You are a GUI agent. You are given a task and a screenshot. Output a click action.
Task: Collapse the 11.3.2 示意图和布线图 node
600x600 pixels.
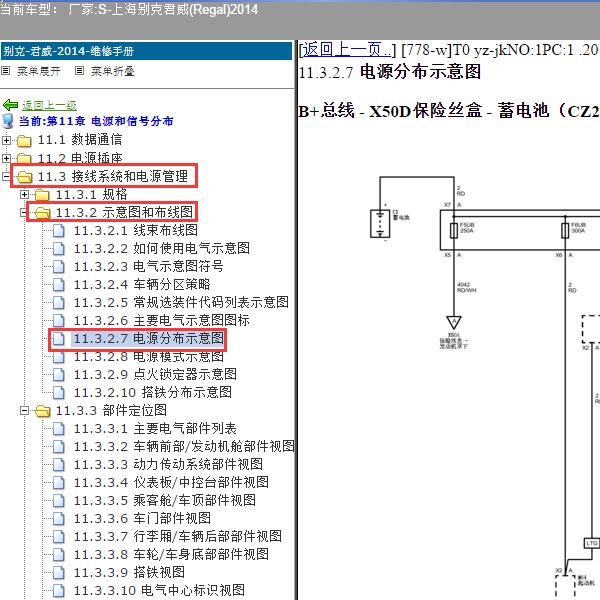tap(24, 212)
